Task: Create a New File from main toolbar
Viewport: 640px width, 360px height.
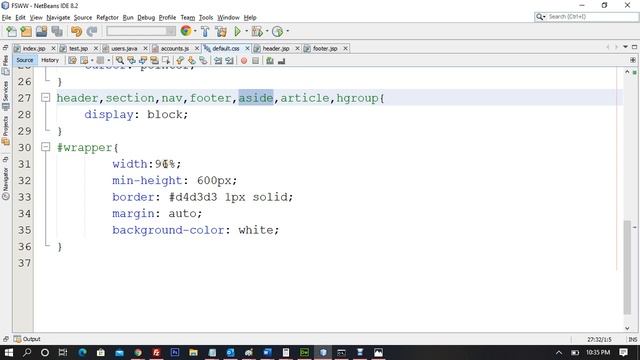Action: click(x=11, y=31)
